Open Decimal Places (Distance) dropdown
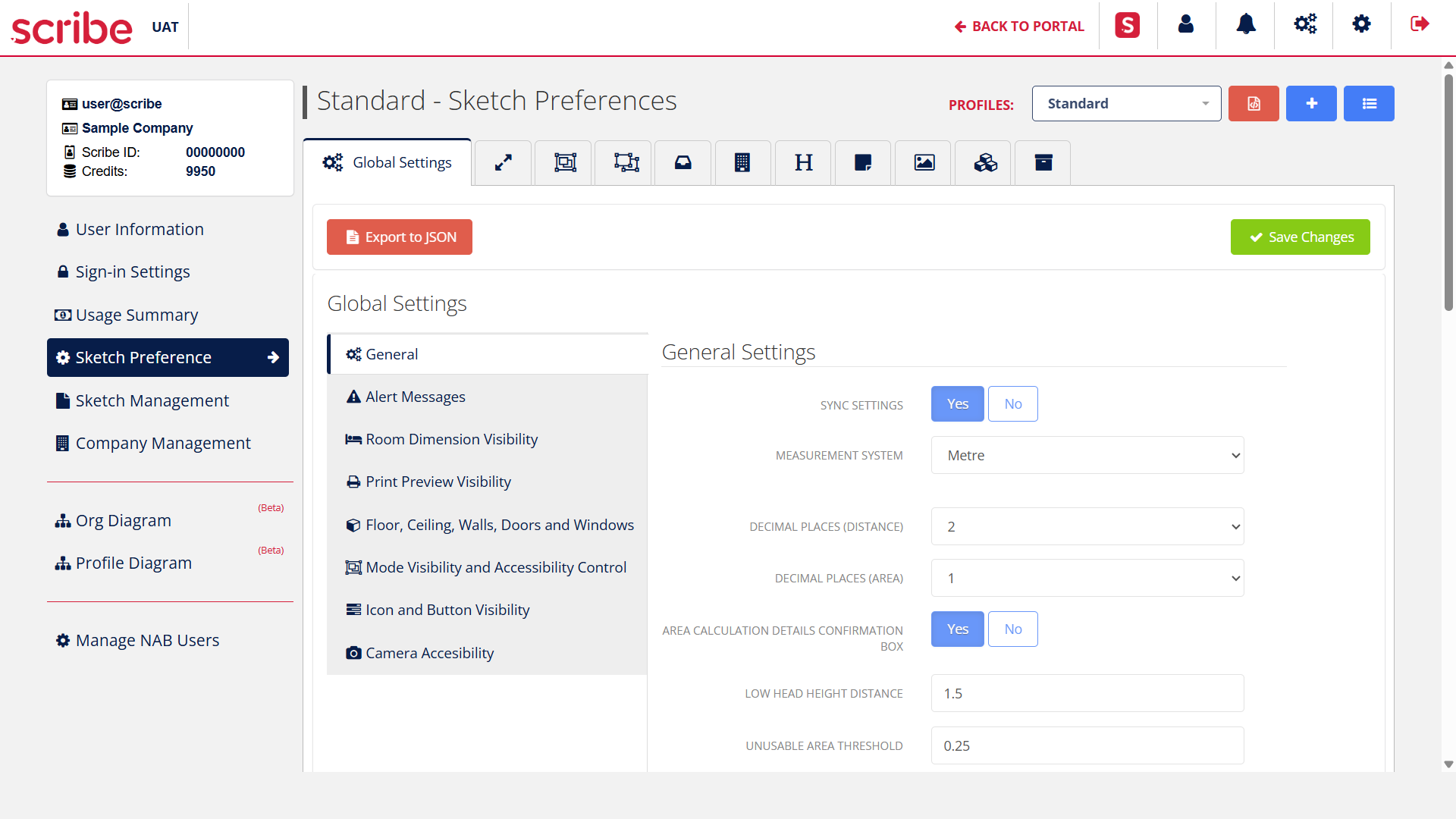This screenshot has height=819, width=1456. (1087, 527)
